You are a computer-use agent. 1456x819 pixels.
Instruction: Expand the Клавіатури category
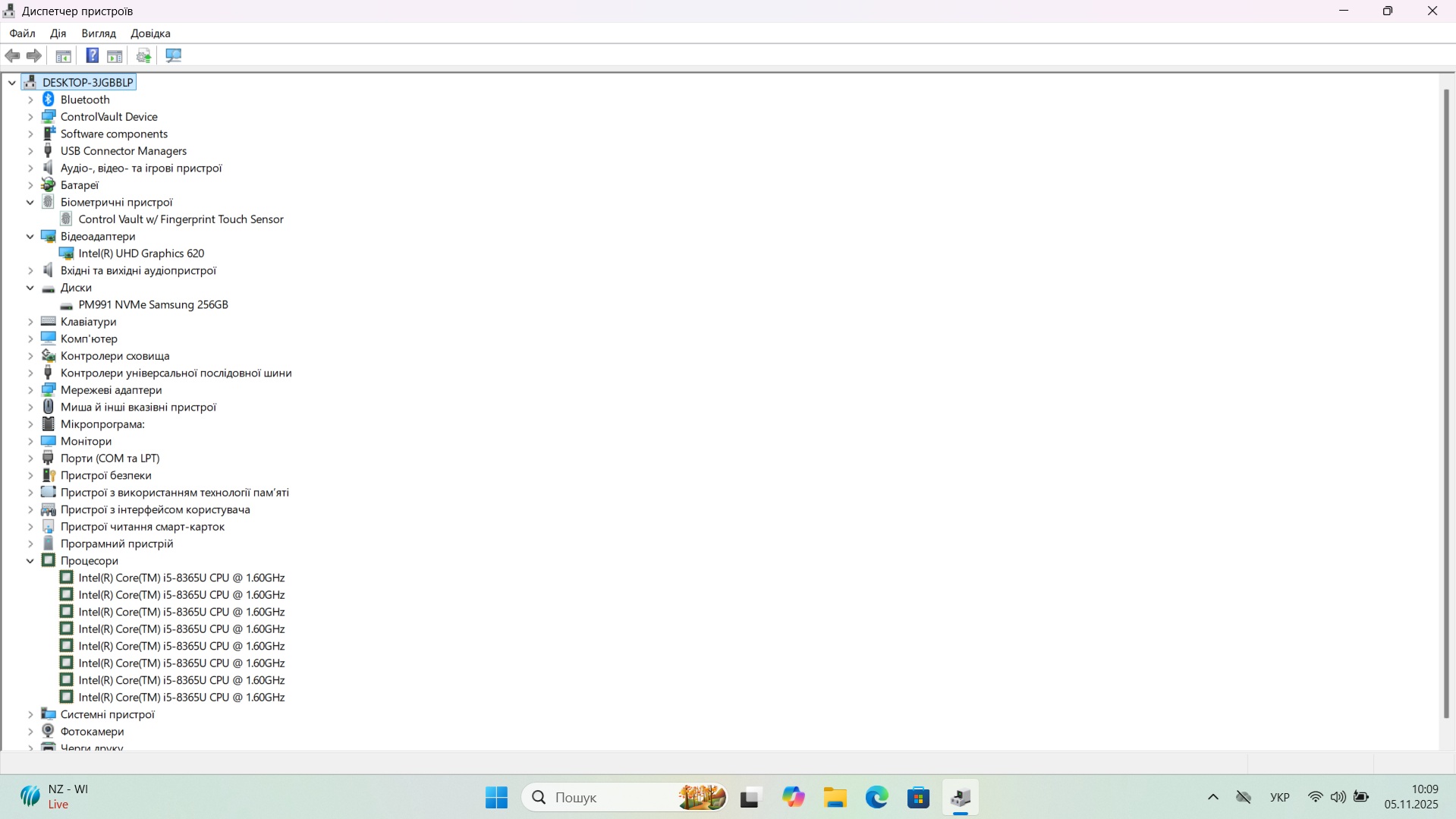30,322
